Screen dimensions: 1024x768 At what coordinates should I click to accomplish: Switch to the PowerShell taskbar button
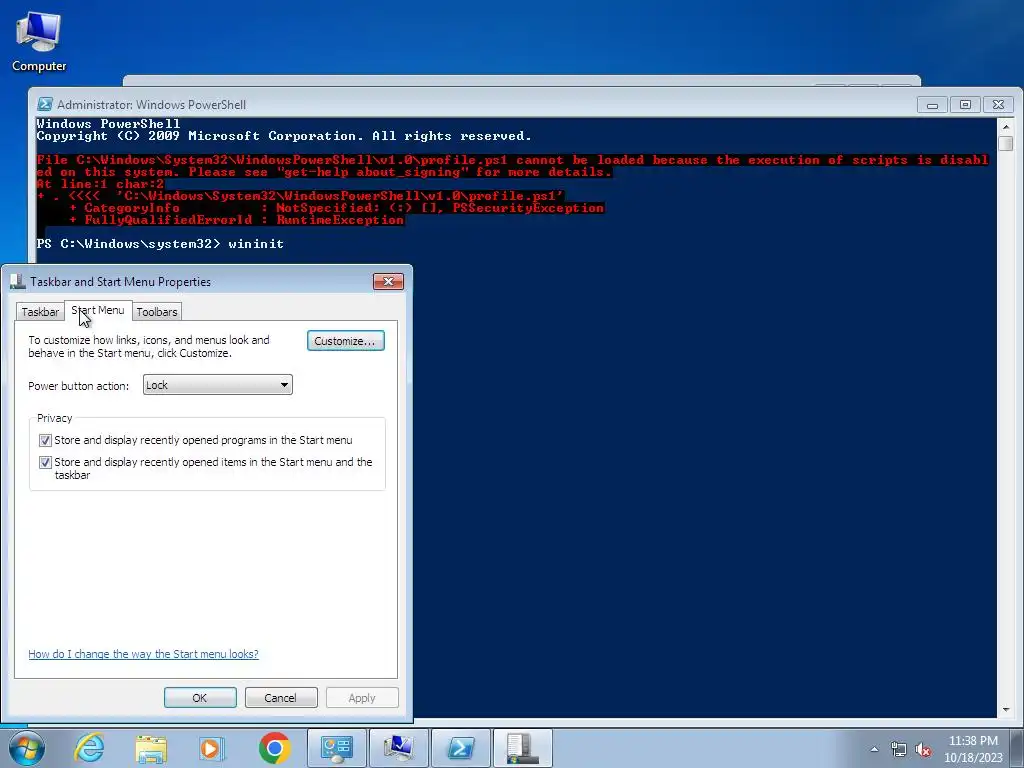click(460, 748)
